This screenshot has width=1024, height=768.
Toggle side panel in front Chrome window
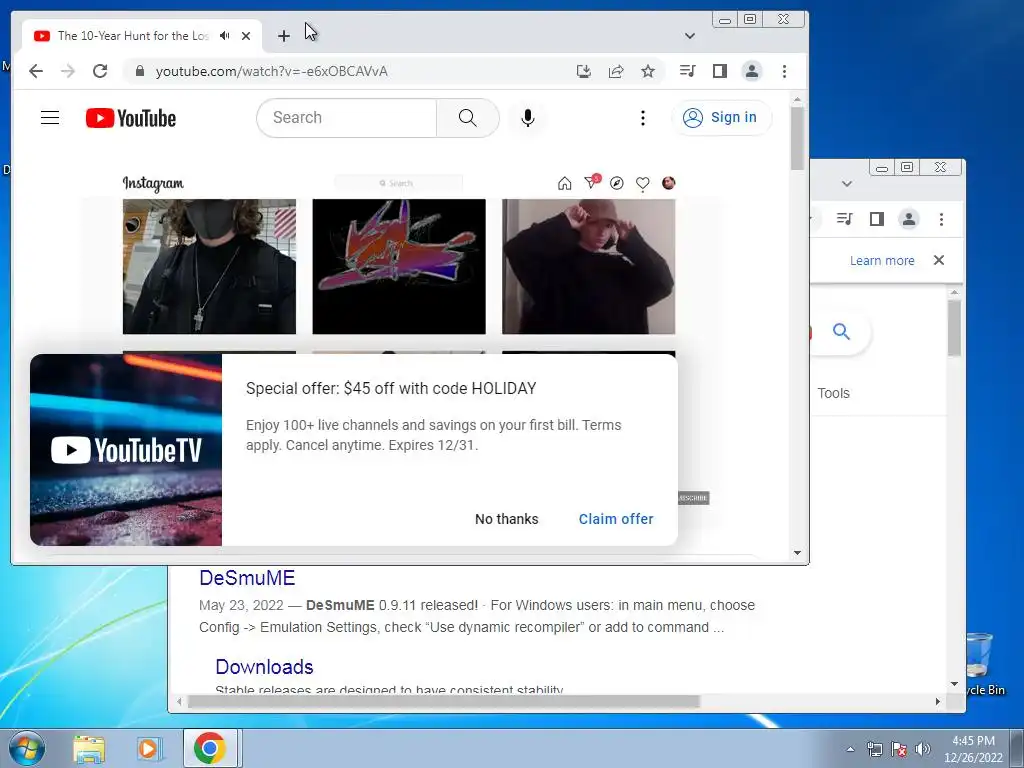coord(720,71)
